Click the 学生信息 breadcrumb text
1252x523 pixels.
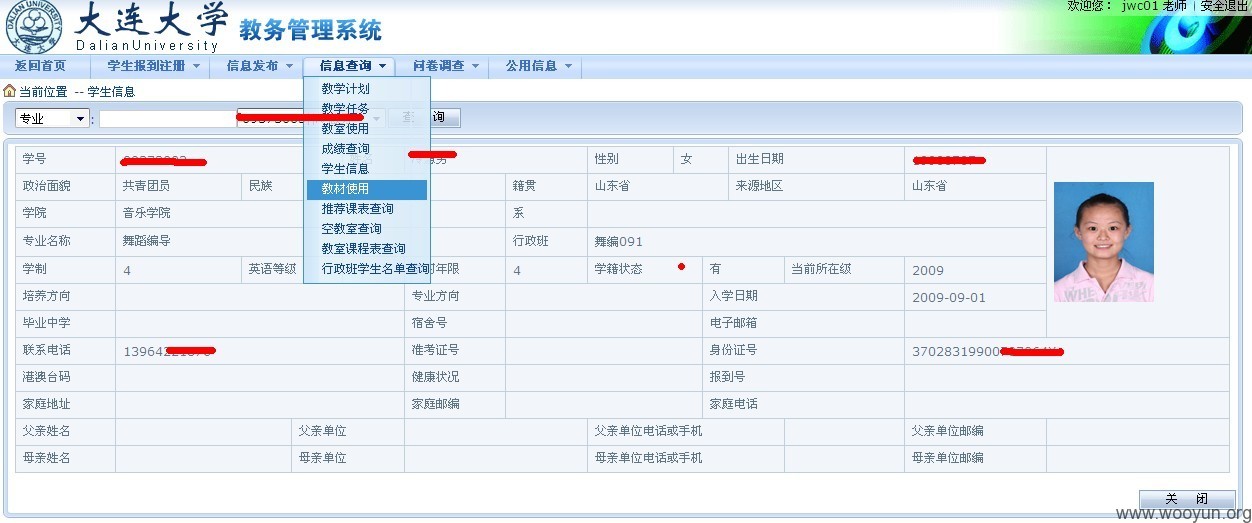111,92
